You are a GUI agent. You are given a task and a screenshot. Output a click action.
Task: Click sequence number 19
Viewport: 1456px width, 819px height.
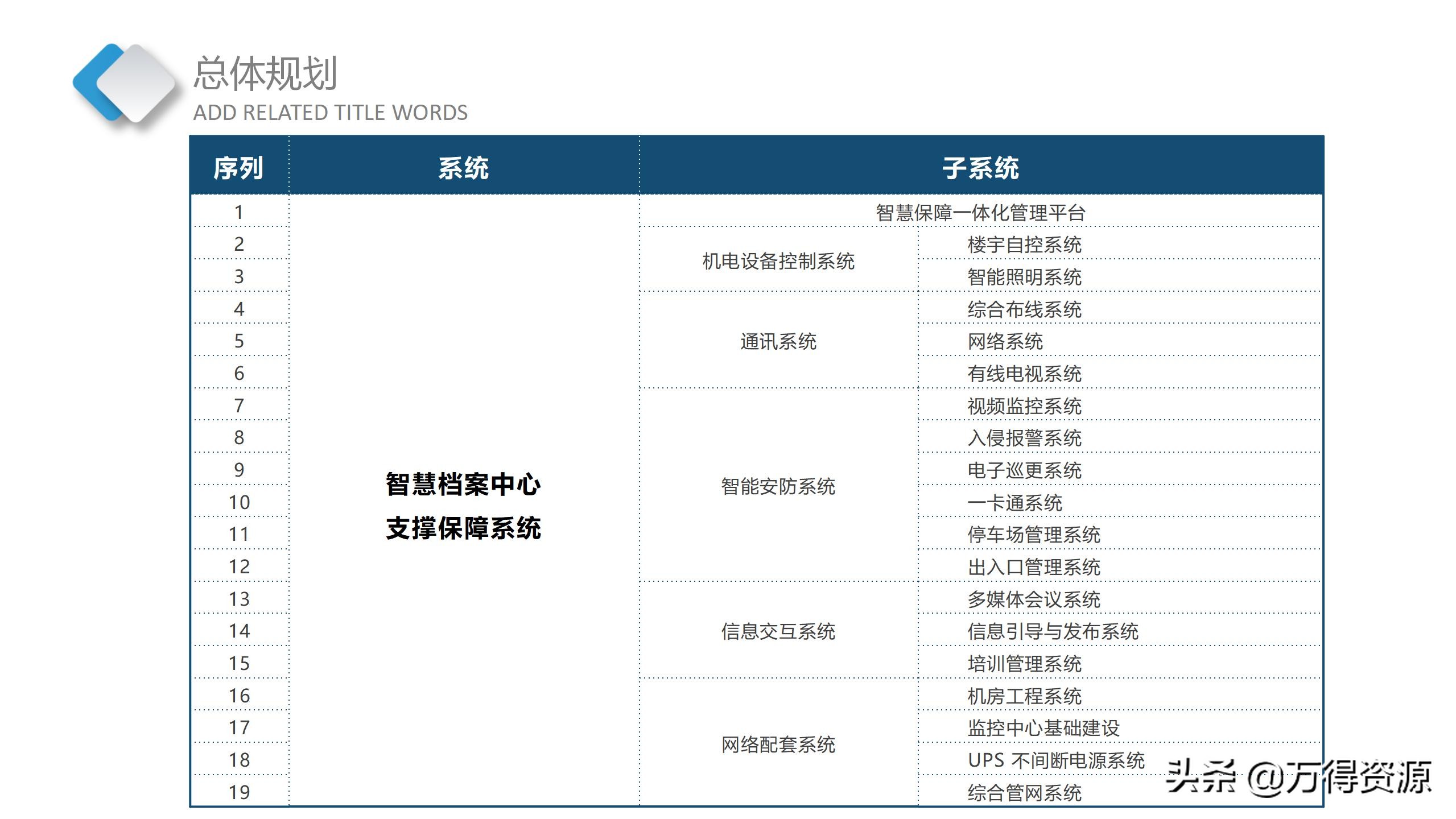(x=239, y=792)
